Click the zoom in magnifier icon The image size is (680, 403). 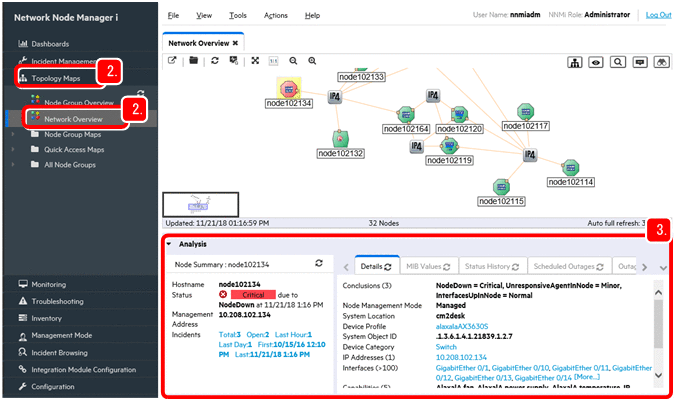point(312,62)
